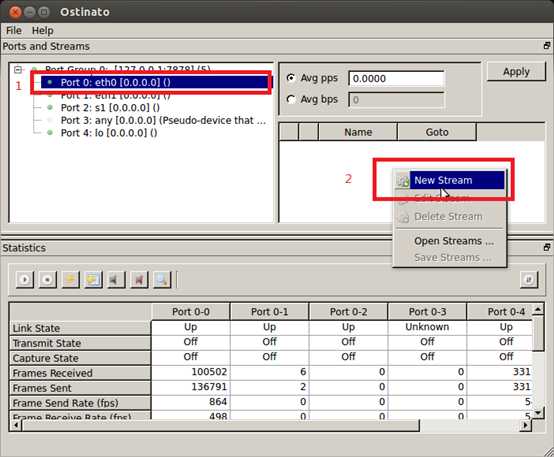554x457 pixels.
Task: Stop packet capture icon
Action: coord(139,280)
